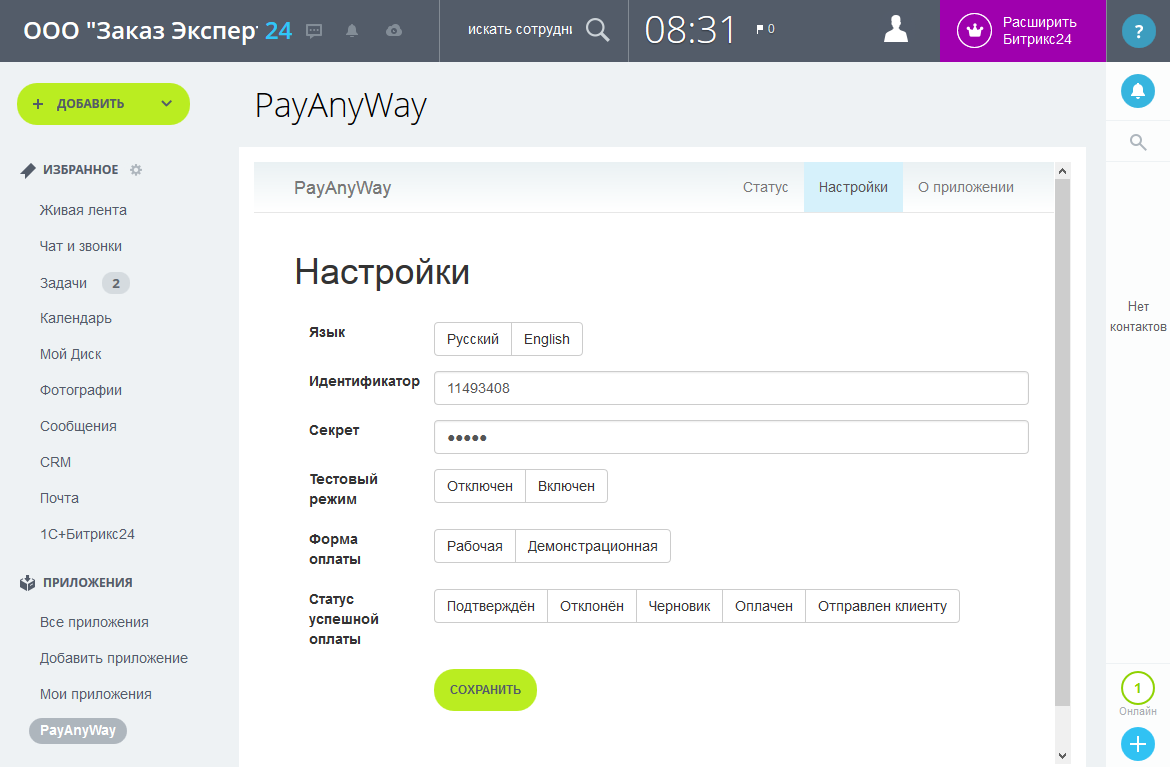Select Демонстрационная payment form
This screenshot has width=1171, height=767.
pyautogui.click(x=592, y=546)
